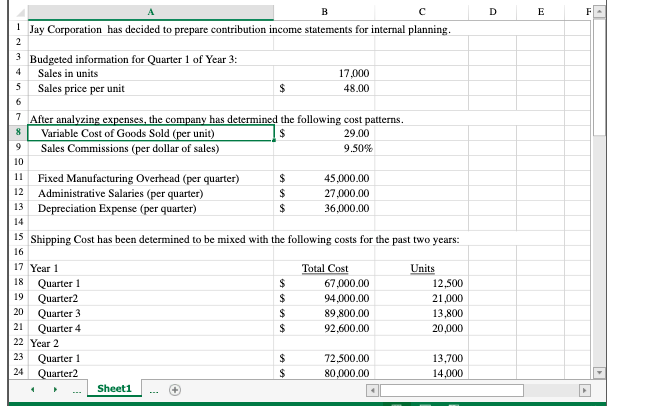This screenshot has height=406, width=648.
Task: Select the 14,000 units cell
Action: point(422,373)
